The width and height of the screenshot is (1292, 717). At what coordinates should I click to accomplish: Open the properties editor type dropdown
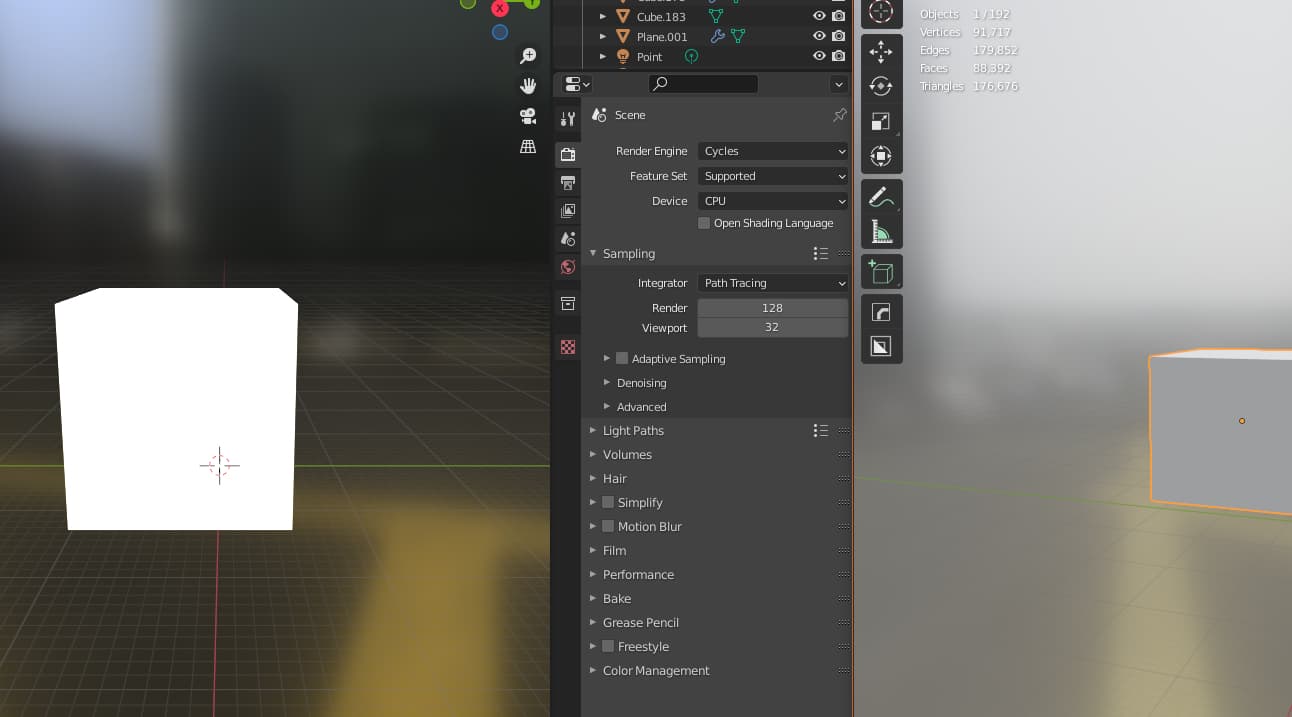pos(577,84)
